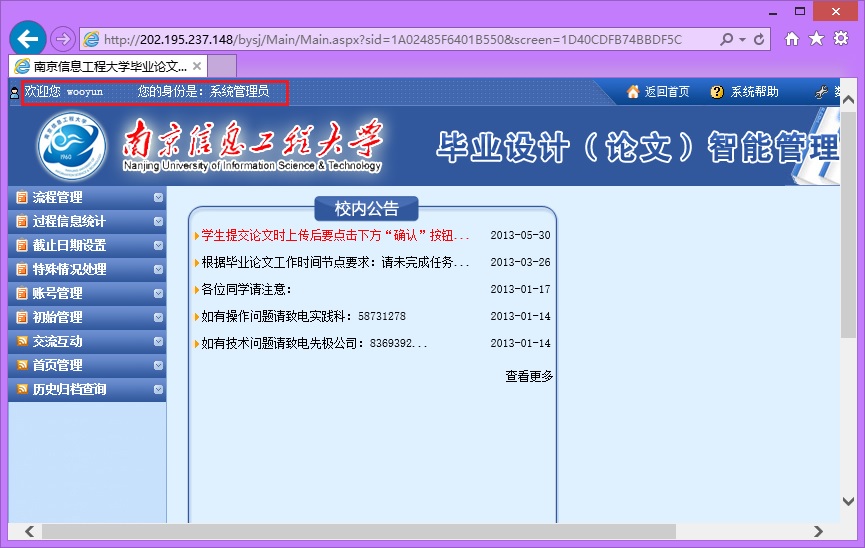Click the horizontal scrollbar right arrow
This screenshot has width=865, height=548.
click(819, 531)
